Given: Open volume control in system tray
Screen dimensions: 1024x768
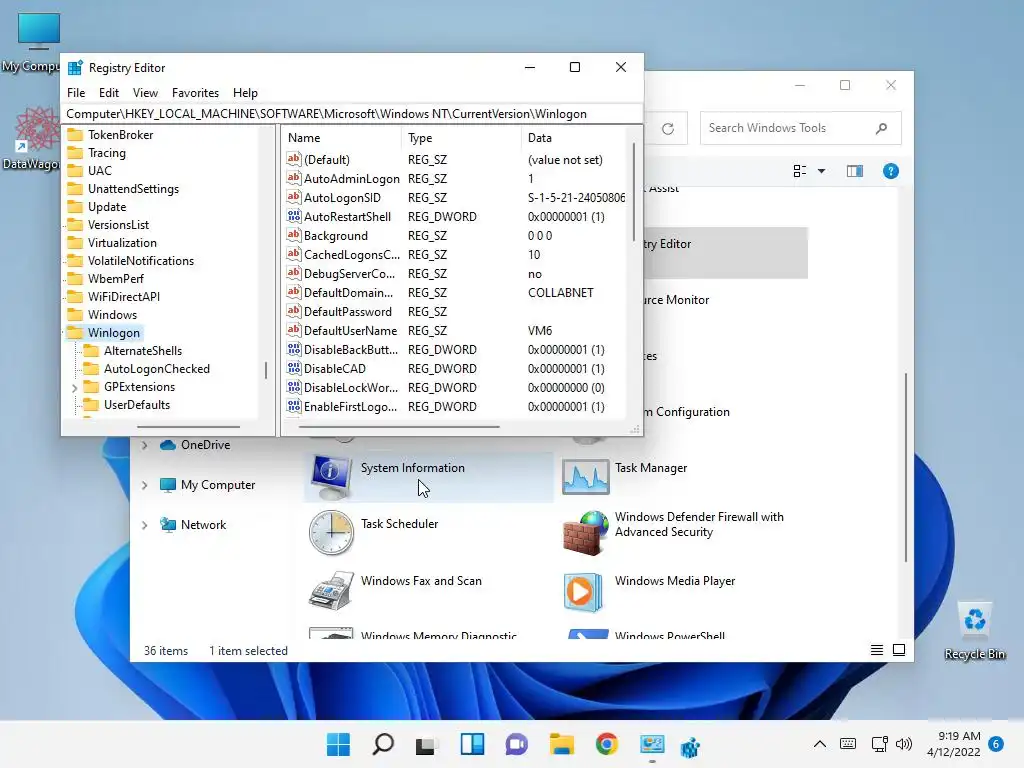Looking at the screenshot, I should click(x=904, y=744).
